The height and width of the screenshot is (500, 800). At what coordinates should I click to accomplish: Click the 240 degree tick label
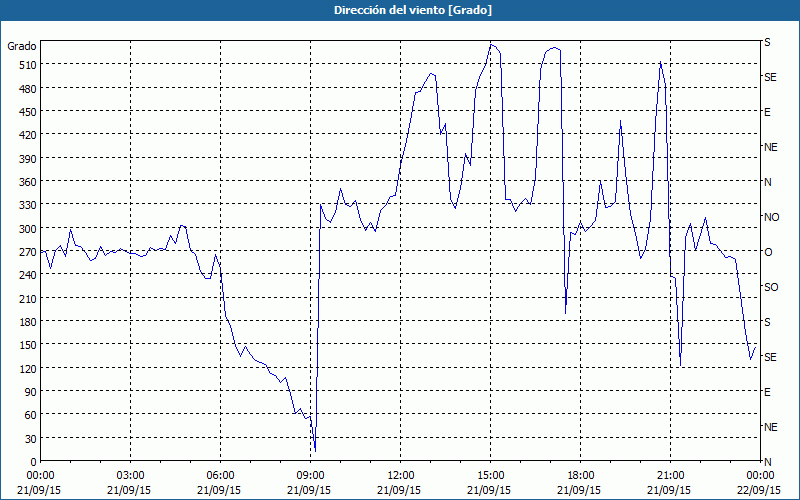(27, 275)
